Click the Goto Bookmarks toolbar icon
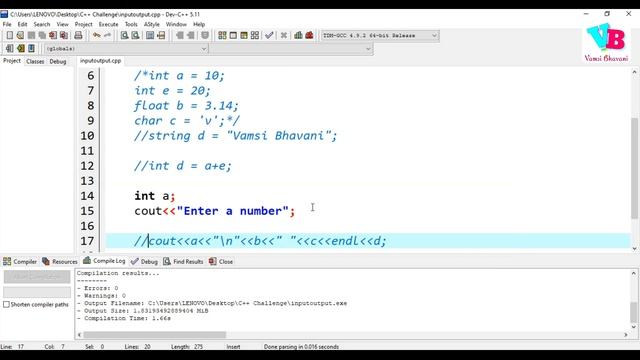640x360 pixels. click(x=31, y=49)
